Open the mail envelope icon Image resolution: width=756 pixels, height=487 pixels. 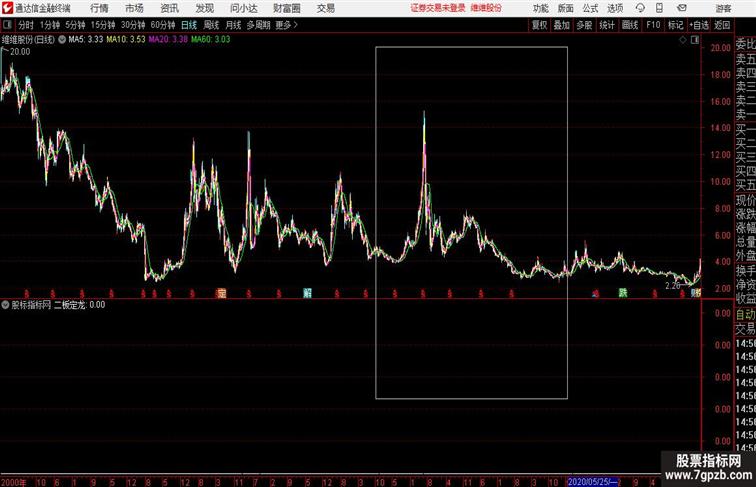point(682,8)
